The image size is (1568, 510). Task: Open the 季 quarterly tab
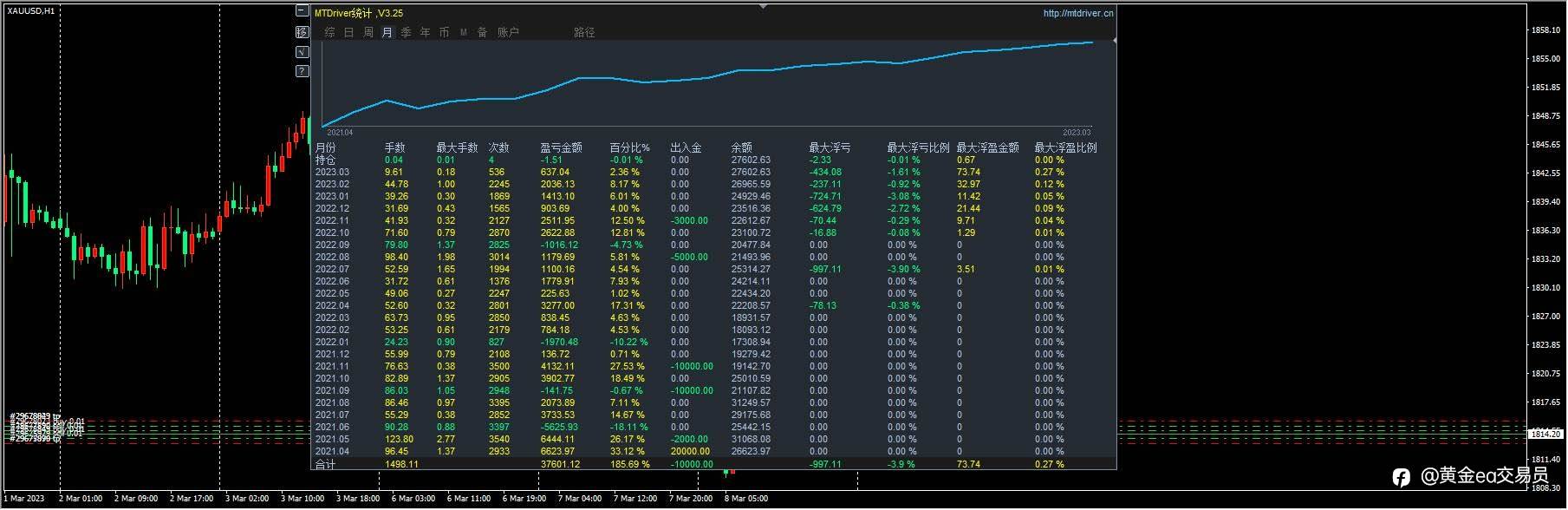click(x=406, y=32)
